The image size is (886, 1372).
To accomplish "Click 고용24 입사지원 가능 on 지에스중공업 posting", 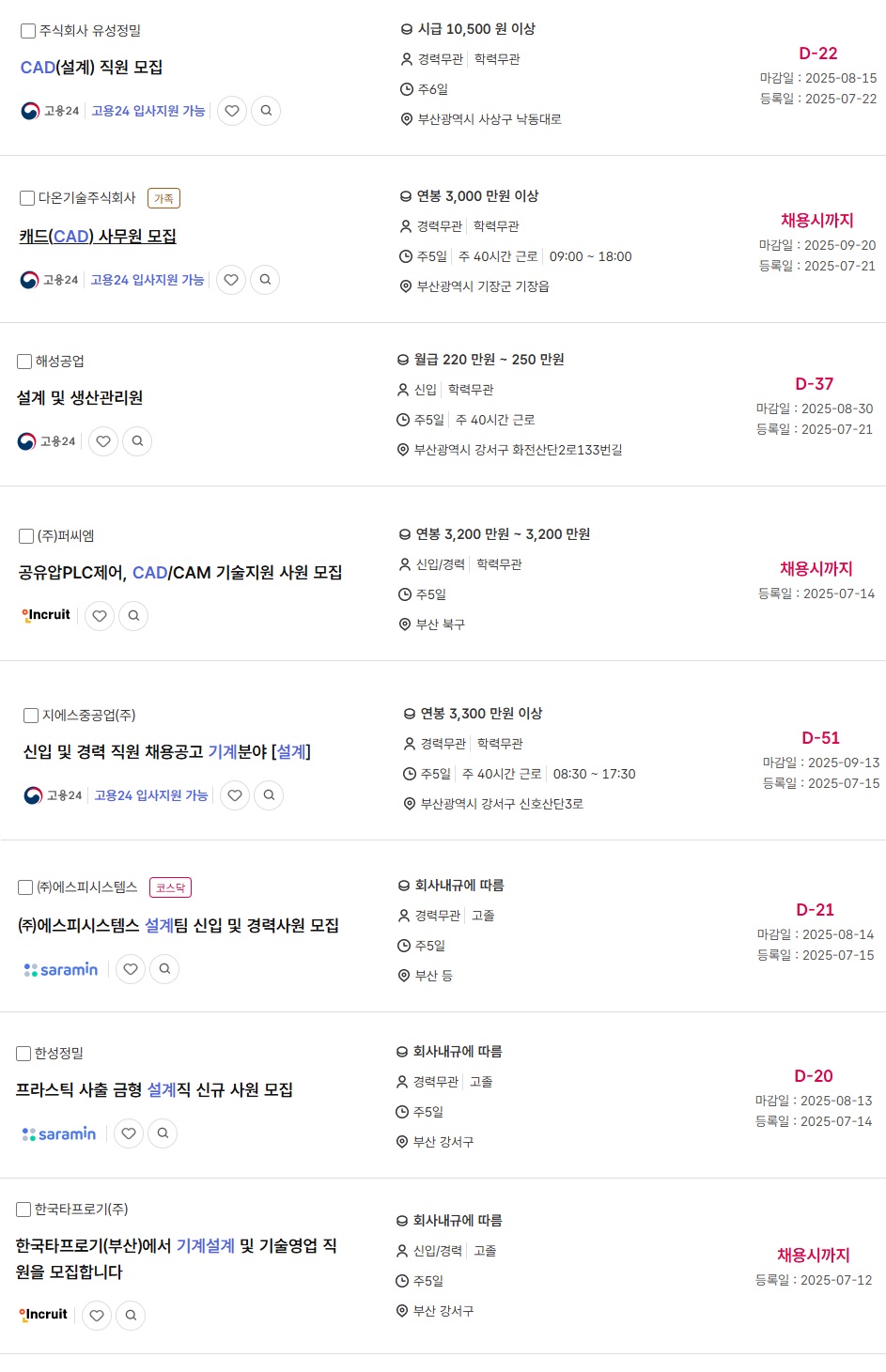I will click(150, 795).
